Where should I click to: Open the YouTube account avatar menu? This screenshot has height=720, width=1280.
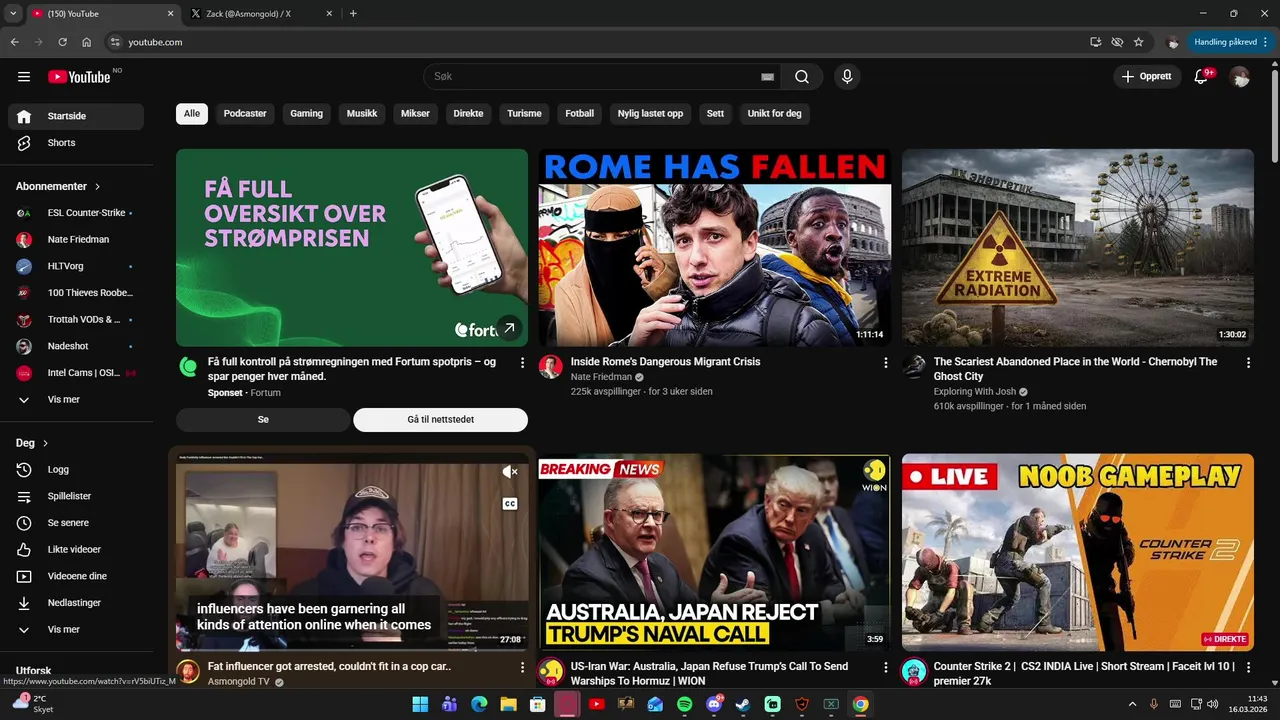point(1240,77)
